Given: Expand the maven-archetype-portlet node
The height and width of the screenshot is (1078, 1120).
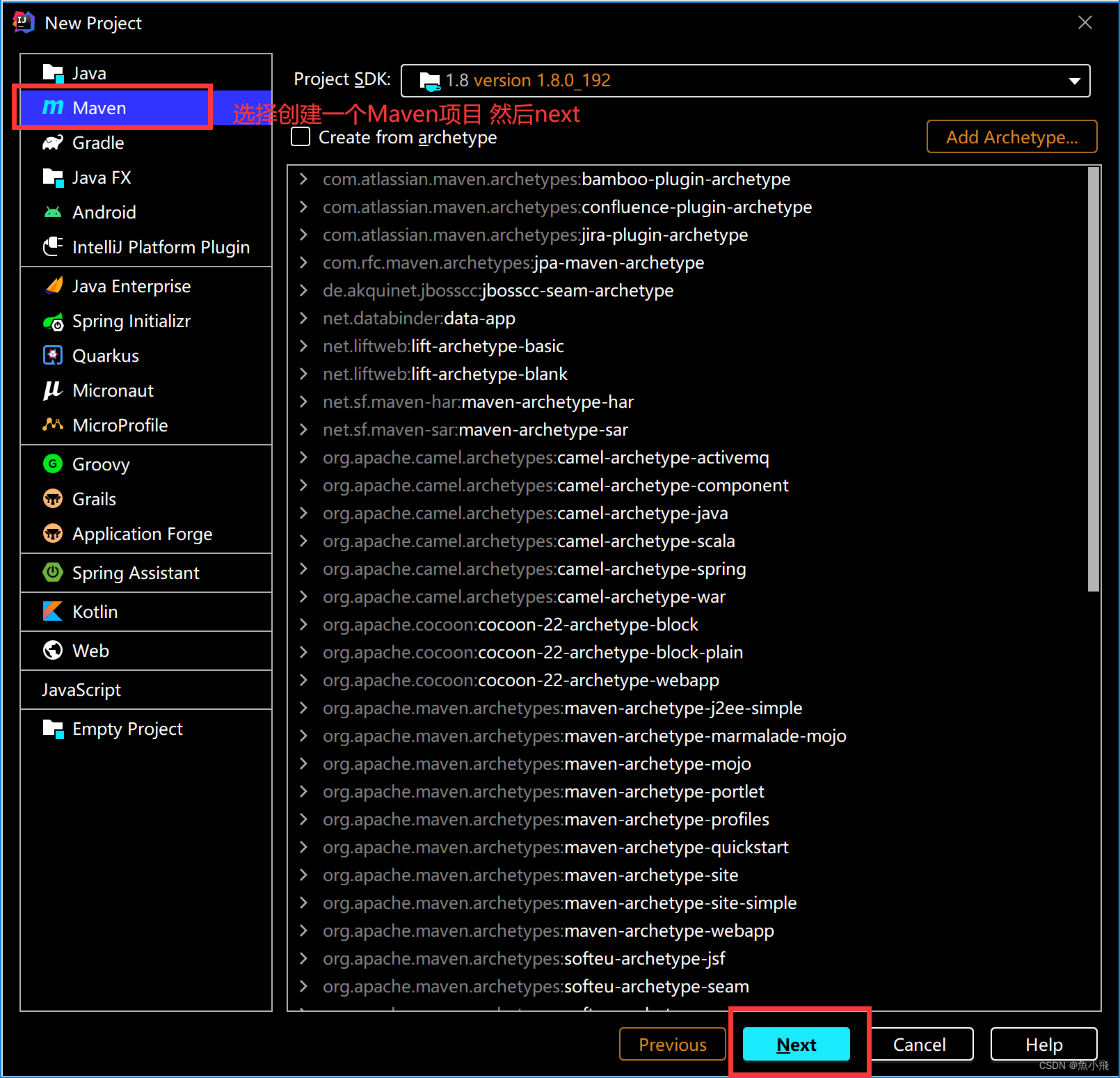Looking at the screenshot, I should [x=303, y=791].
